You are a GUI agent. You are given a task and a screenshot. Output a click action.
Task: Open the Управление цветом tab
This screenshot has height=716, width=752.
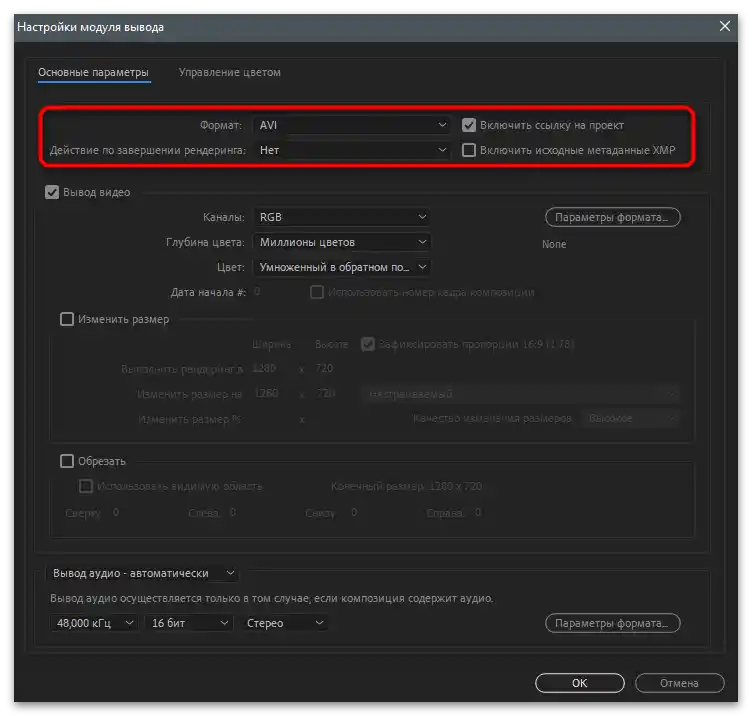pos(230,72)
